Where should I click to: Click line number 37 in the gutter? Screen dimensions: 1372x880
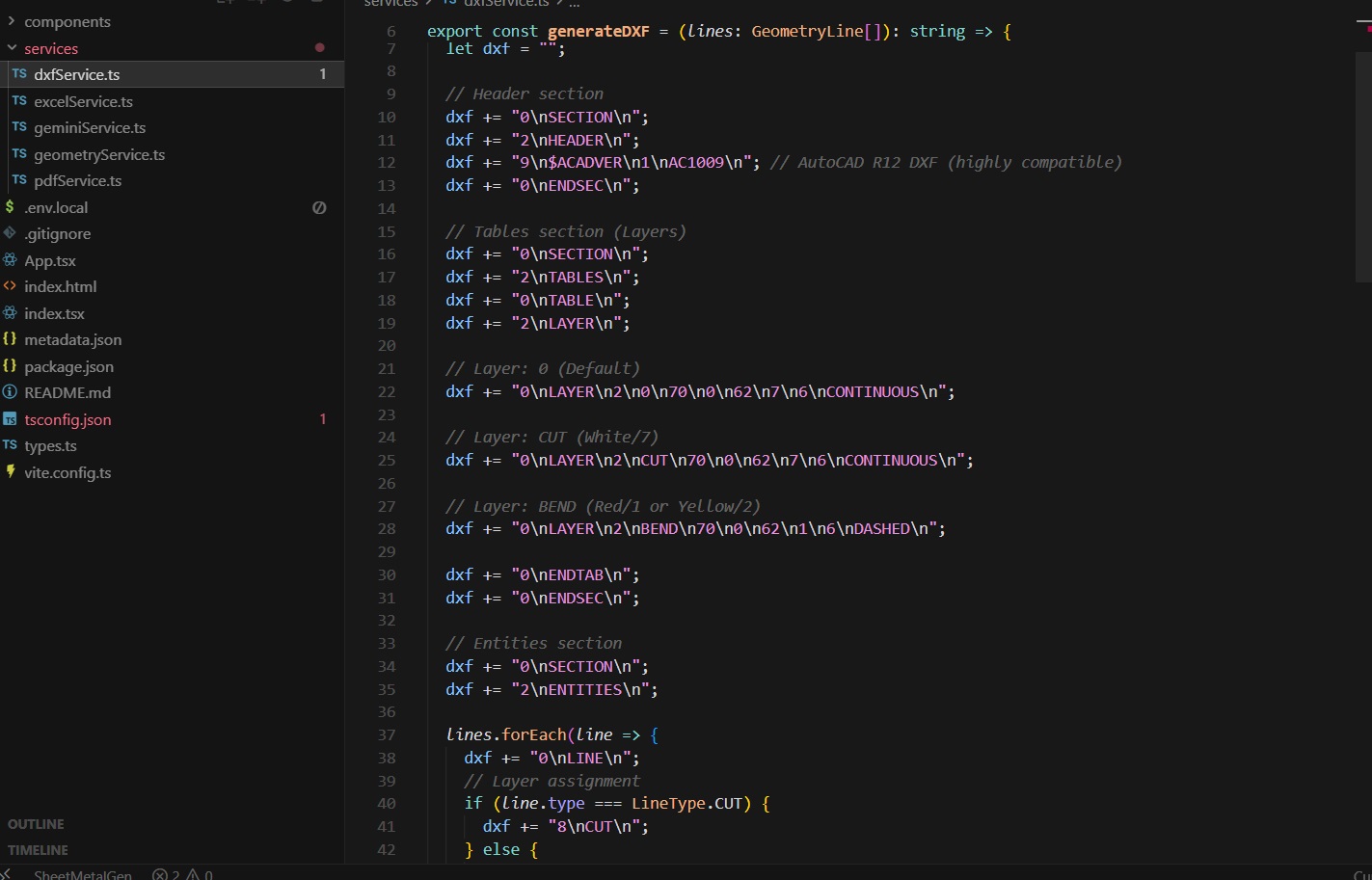[387, 734]
